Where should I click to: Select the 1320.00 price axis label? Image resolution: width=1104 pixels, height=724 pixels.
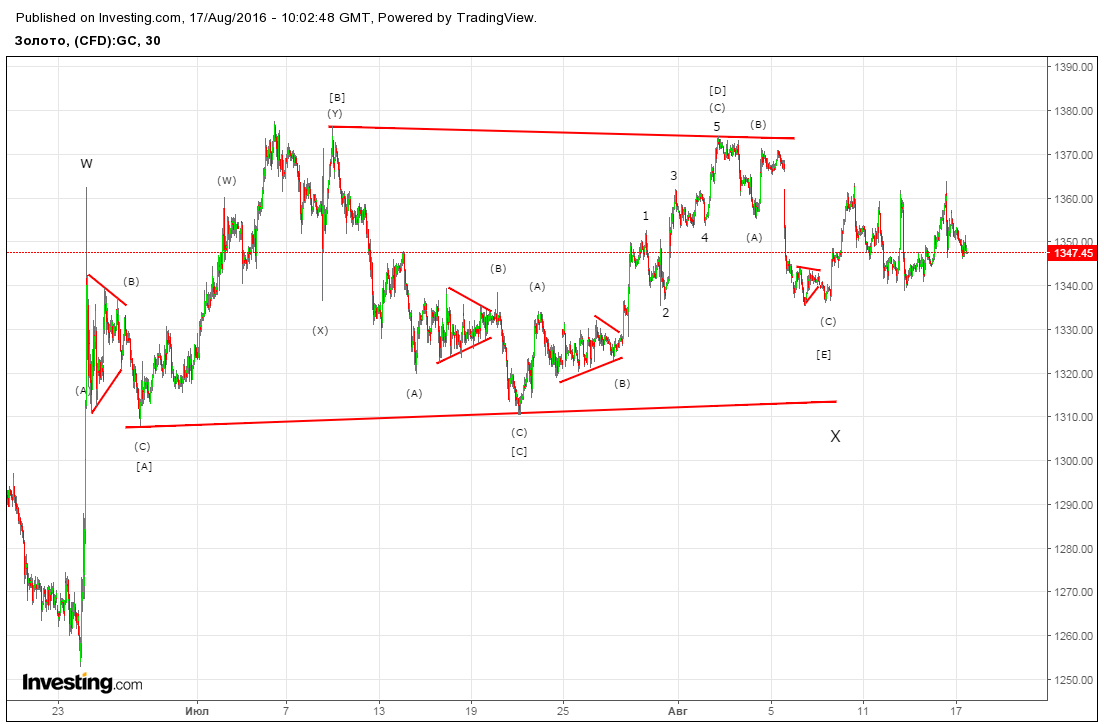pyautogui.click(x=1074, y=374)
